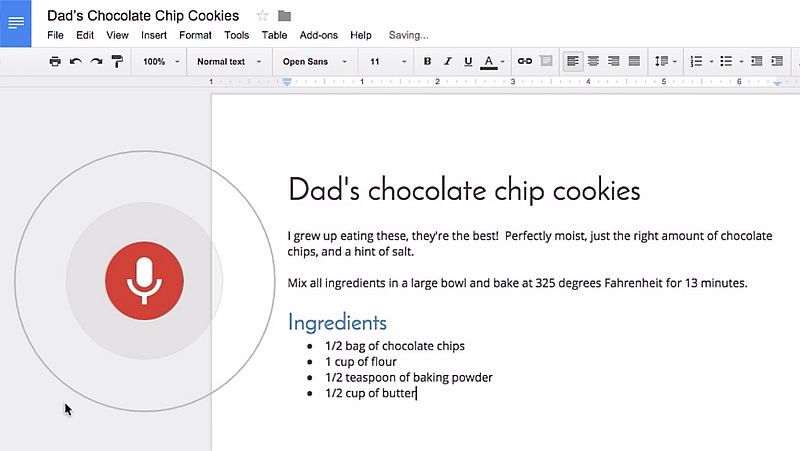This screenshot has height=451, width=800.
Task: Toggle underline formatting
Action: click(x=468, y=62)
